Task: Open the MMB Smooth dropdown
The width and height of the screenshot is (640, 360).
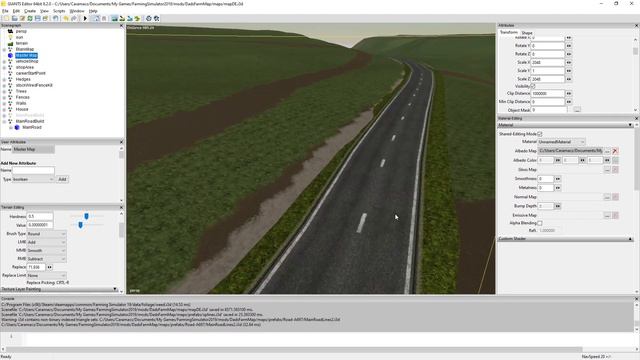Action: click(x=46, y=251)
